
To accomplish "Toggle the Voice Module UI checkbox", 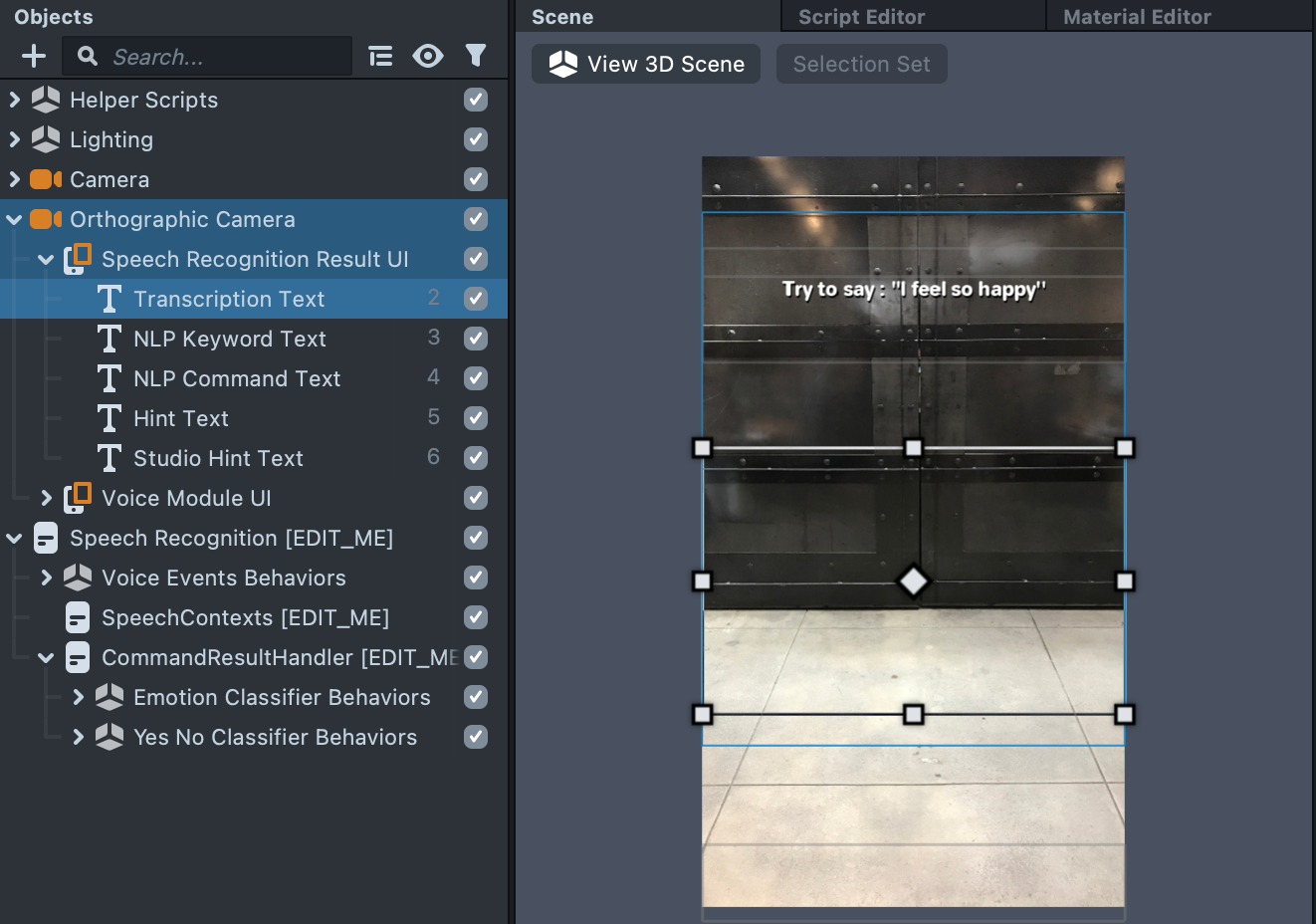I will 476,498.
